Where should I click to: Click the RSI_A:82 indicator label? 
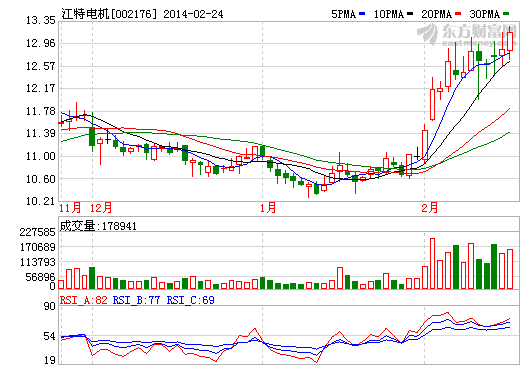click(84, 300)
